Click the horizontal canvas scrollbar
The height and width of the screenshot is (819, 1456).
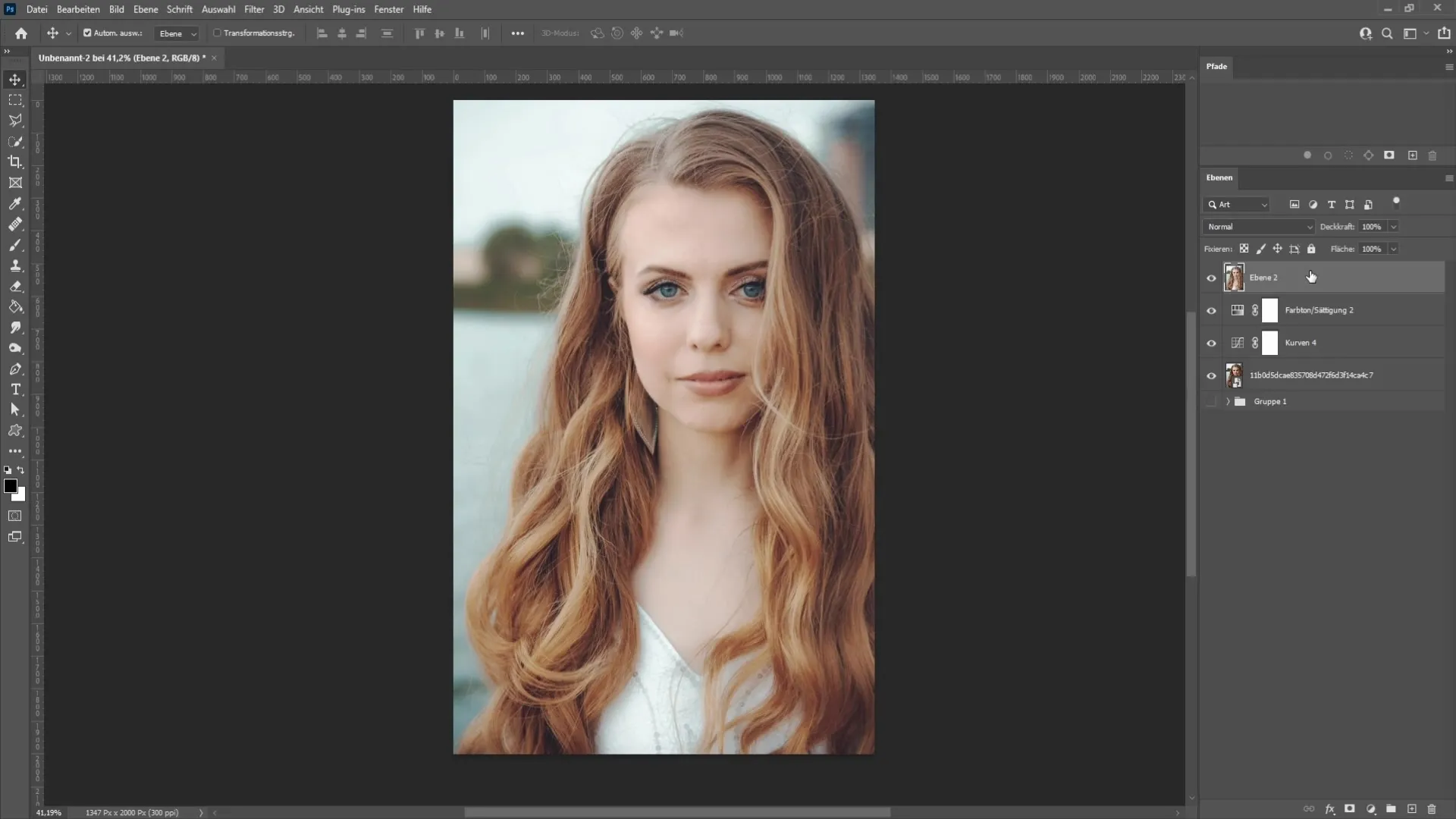[677, 812]
